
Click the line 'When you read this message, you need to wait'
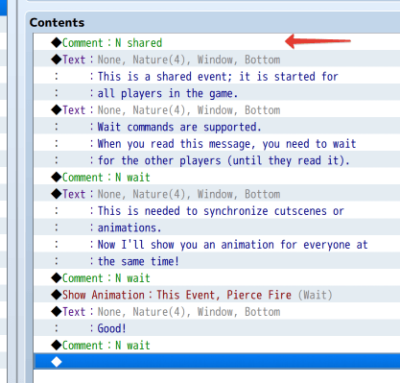point(217,143)
